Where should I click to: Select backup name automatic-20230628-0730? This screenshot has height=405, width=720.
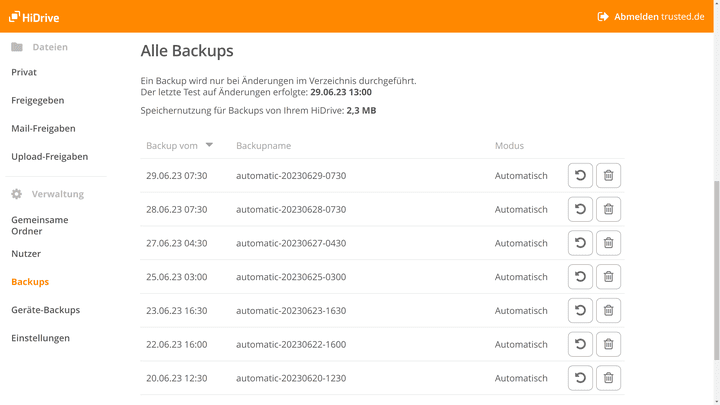pos(291,209)
